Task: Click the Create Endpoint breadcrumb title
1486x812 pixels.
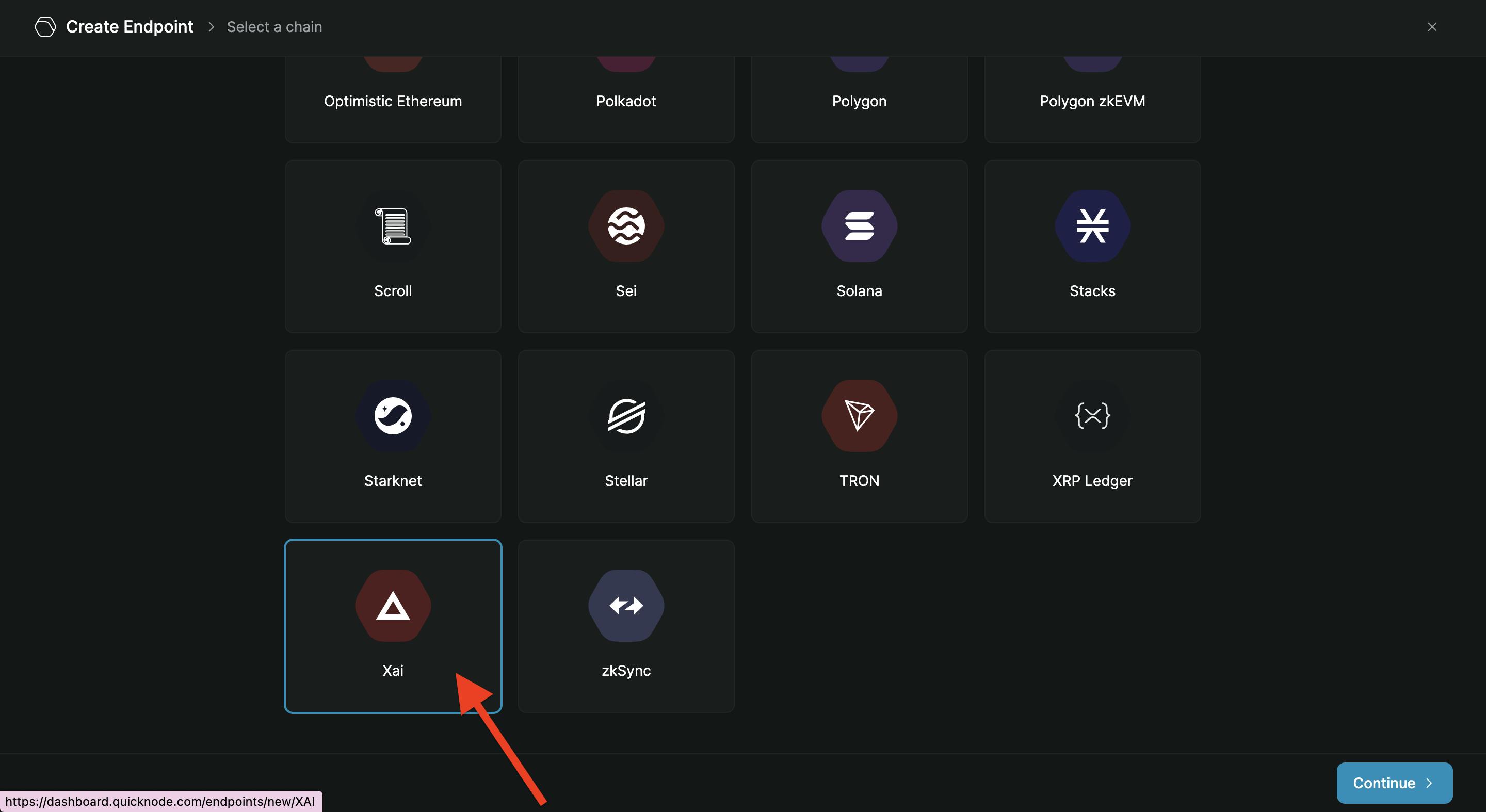Action: (x=130, y=26)
